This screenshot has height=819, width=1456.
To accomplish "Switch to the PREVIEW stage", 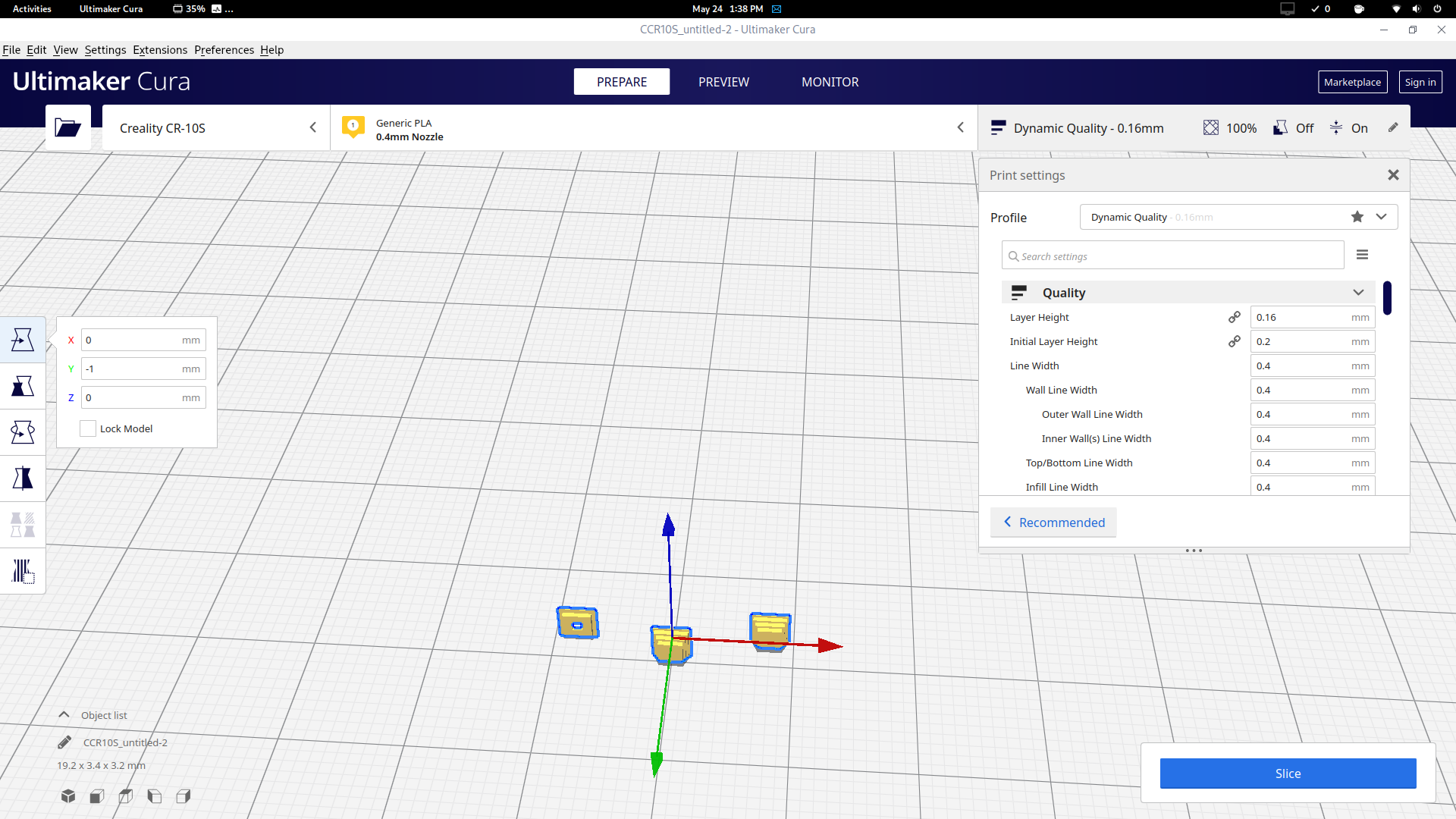I will pos(723,82).
